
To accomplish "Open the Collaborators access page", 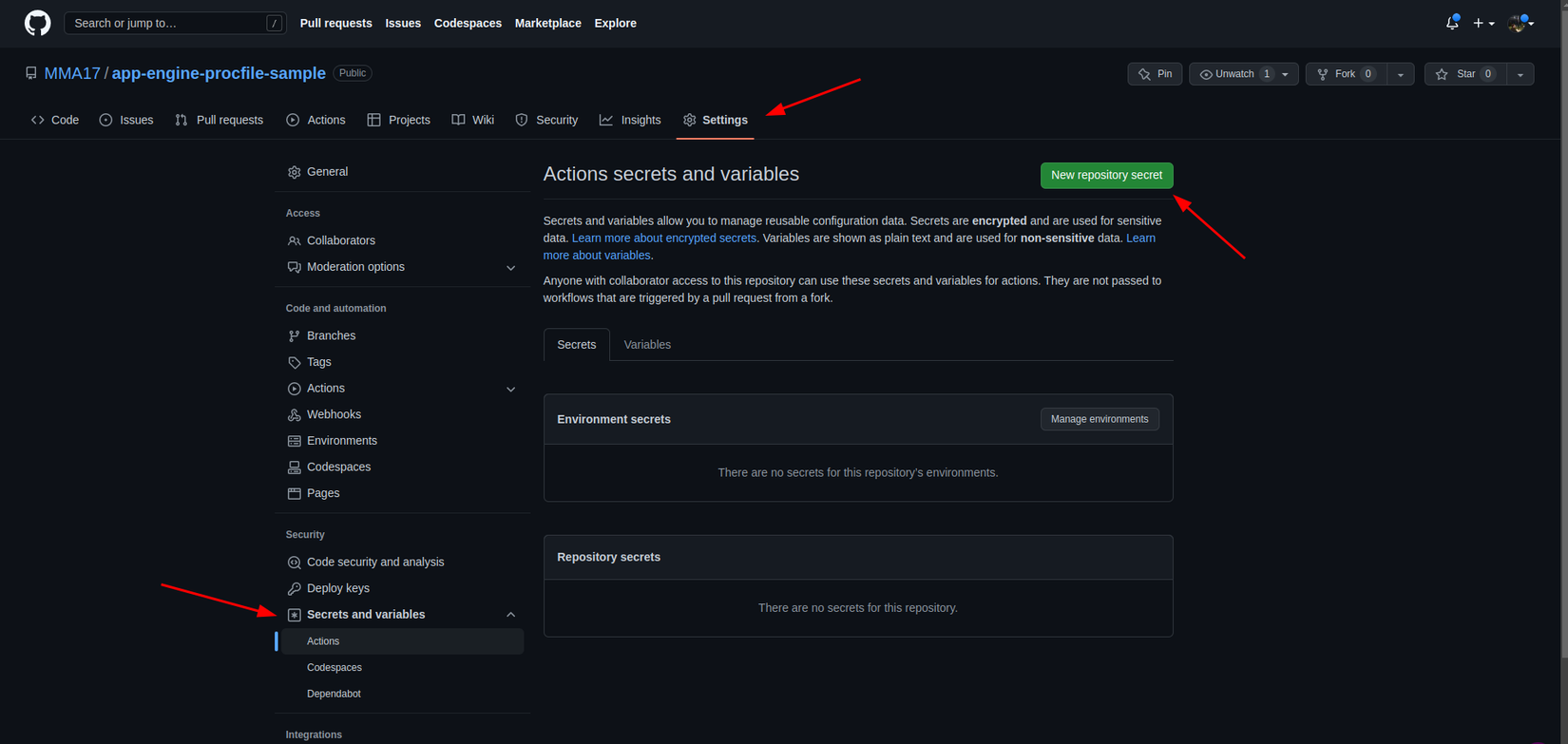I will [x=340, y=241].
